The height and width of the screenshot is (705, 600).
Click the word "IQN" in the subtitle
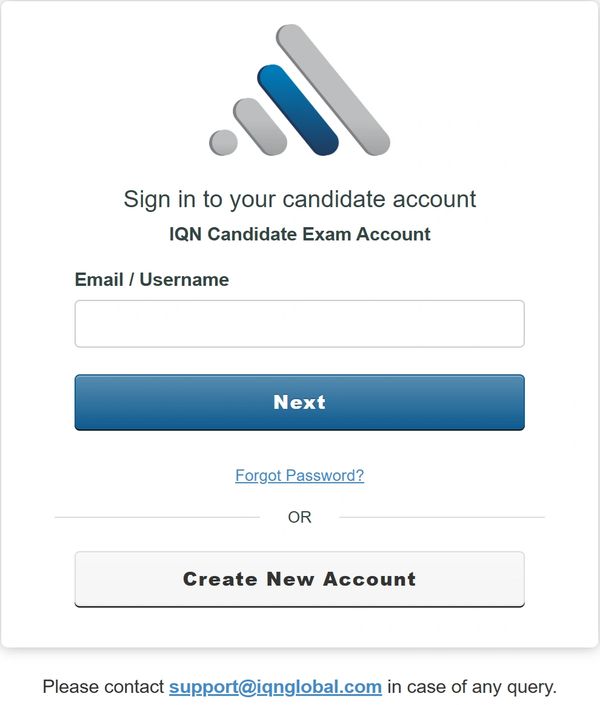click(187, 235)
